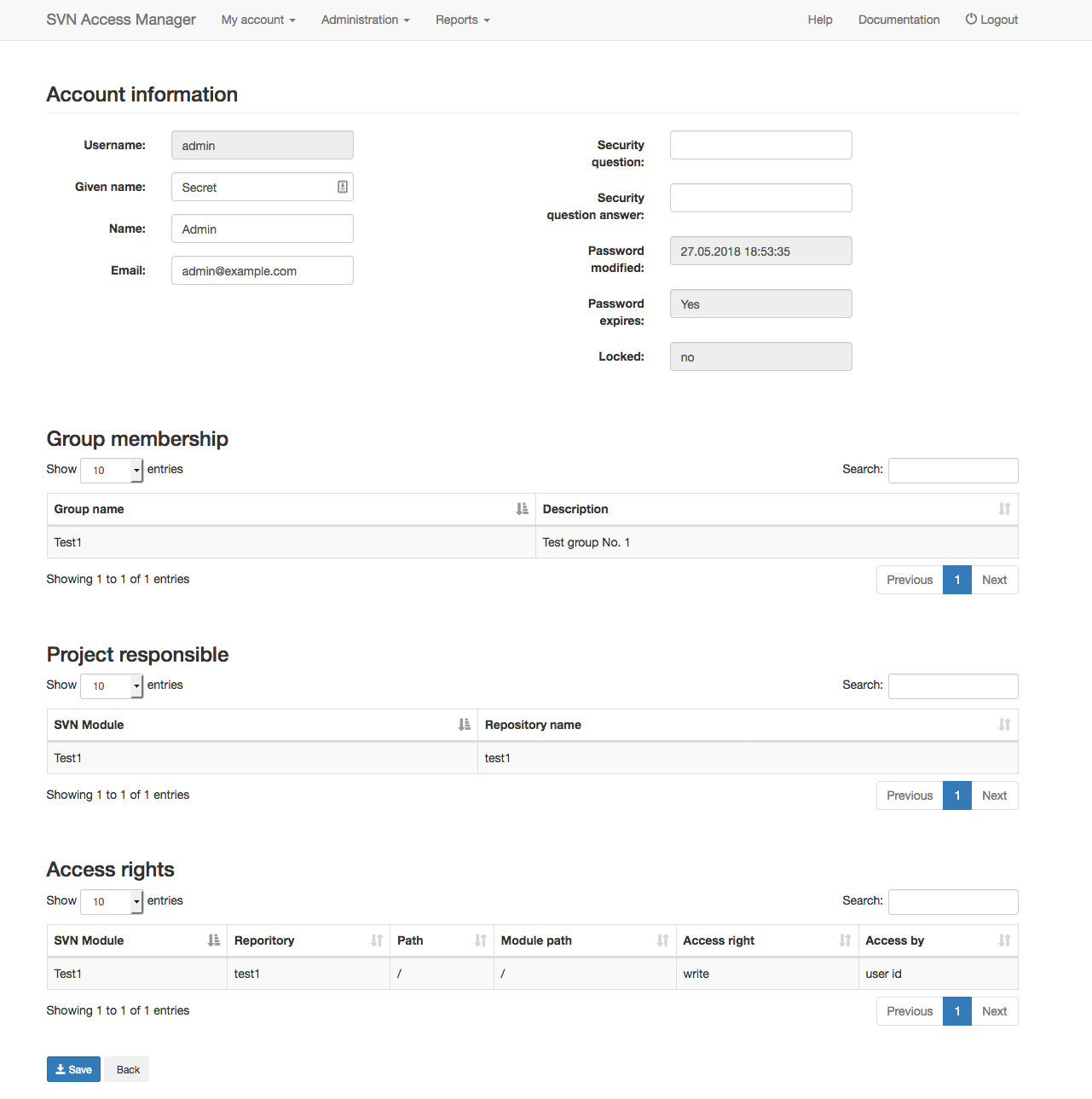Screen dimensions: 1092x1099
Task: Focus the Security question field
Action: tap(761, 145)
